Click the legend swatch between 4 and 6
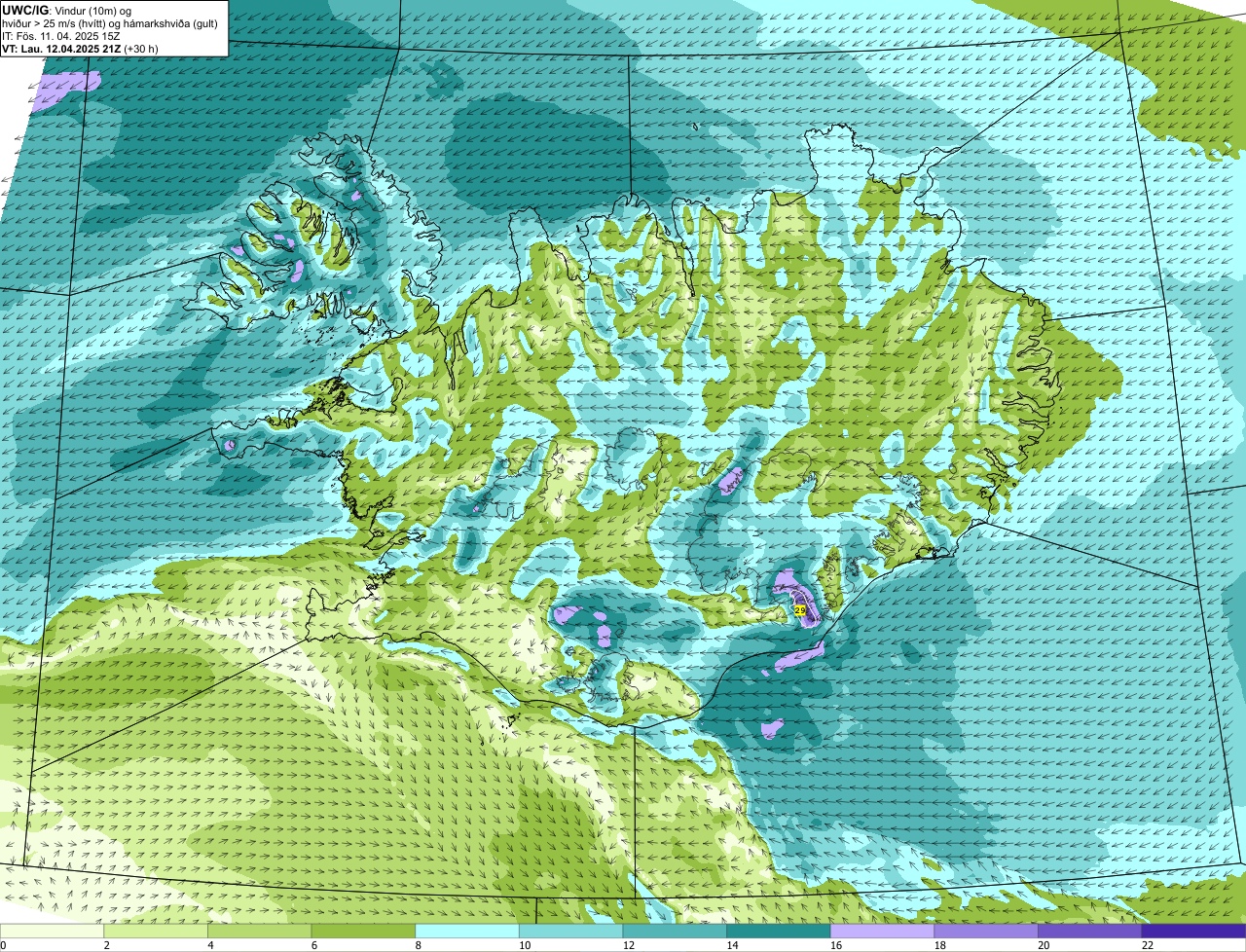The image size is (1246, 952). pyautogui.click(x=260, y=931)
